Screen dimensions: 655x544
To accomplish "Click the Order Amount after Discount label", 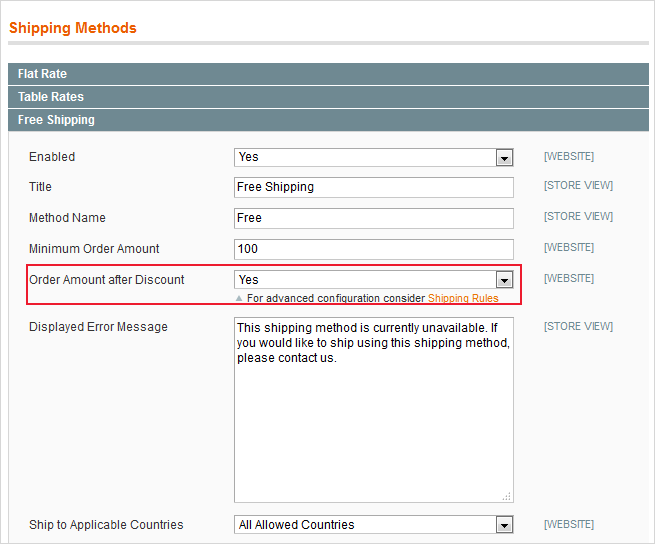I will pos(106,280).
